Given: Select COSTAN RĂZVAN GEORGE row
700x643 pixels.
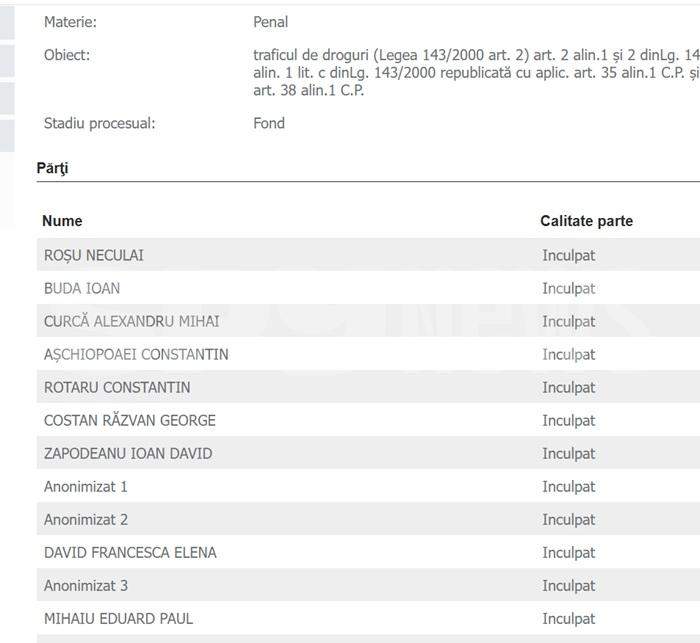Looking at the screenshot, I should click(x=130, y=420).
